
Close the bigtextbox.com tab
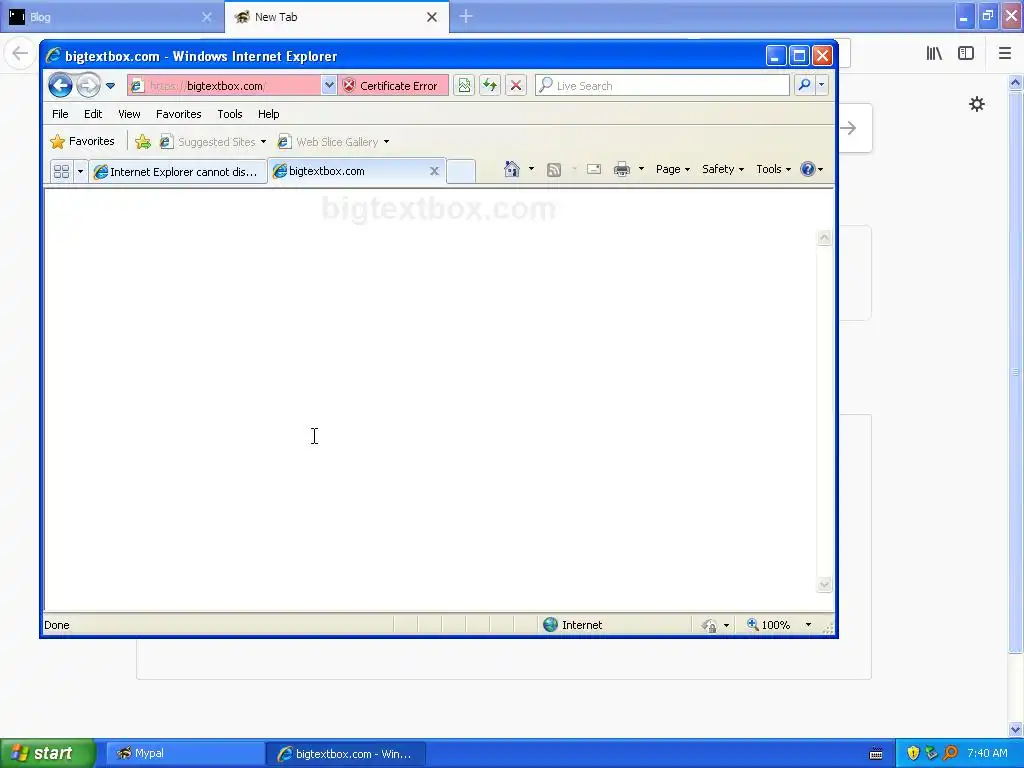coord(434,171)
